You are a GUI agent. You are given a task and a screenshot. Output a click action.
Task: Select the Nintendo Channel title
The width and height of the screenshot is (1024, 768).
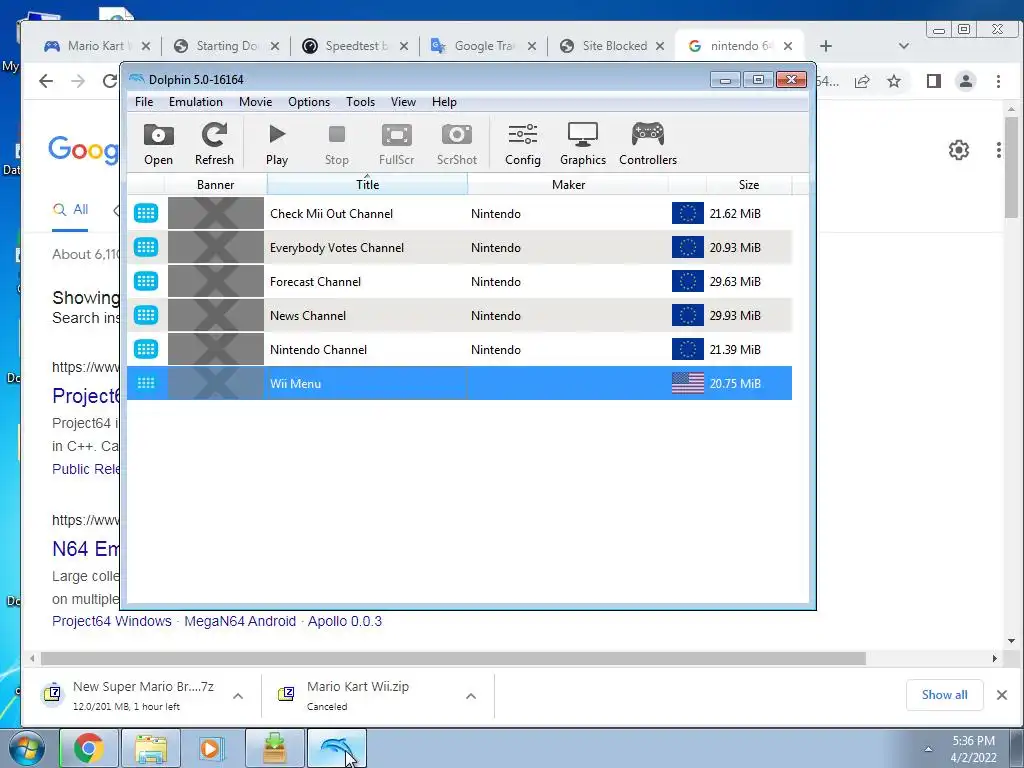(x=319, y=349)
